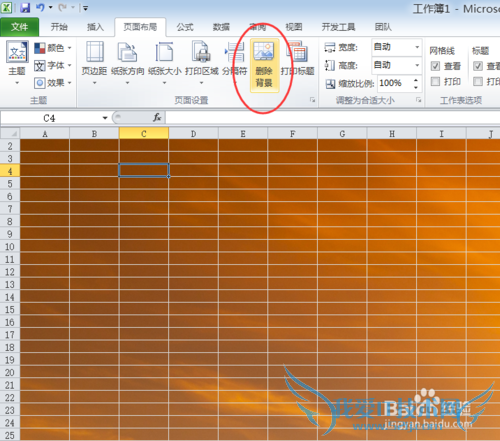Select column C header
500x441 pixels.
pos(144,134)
